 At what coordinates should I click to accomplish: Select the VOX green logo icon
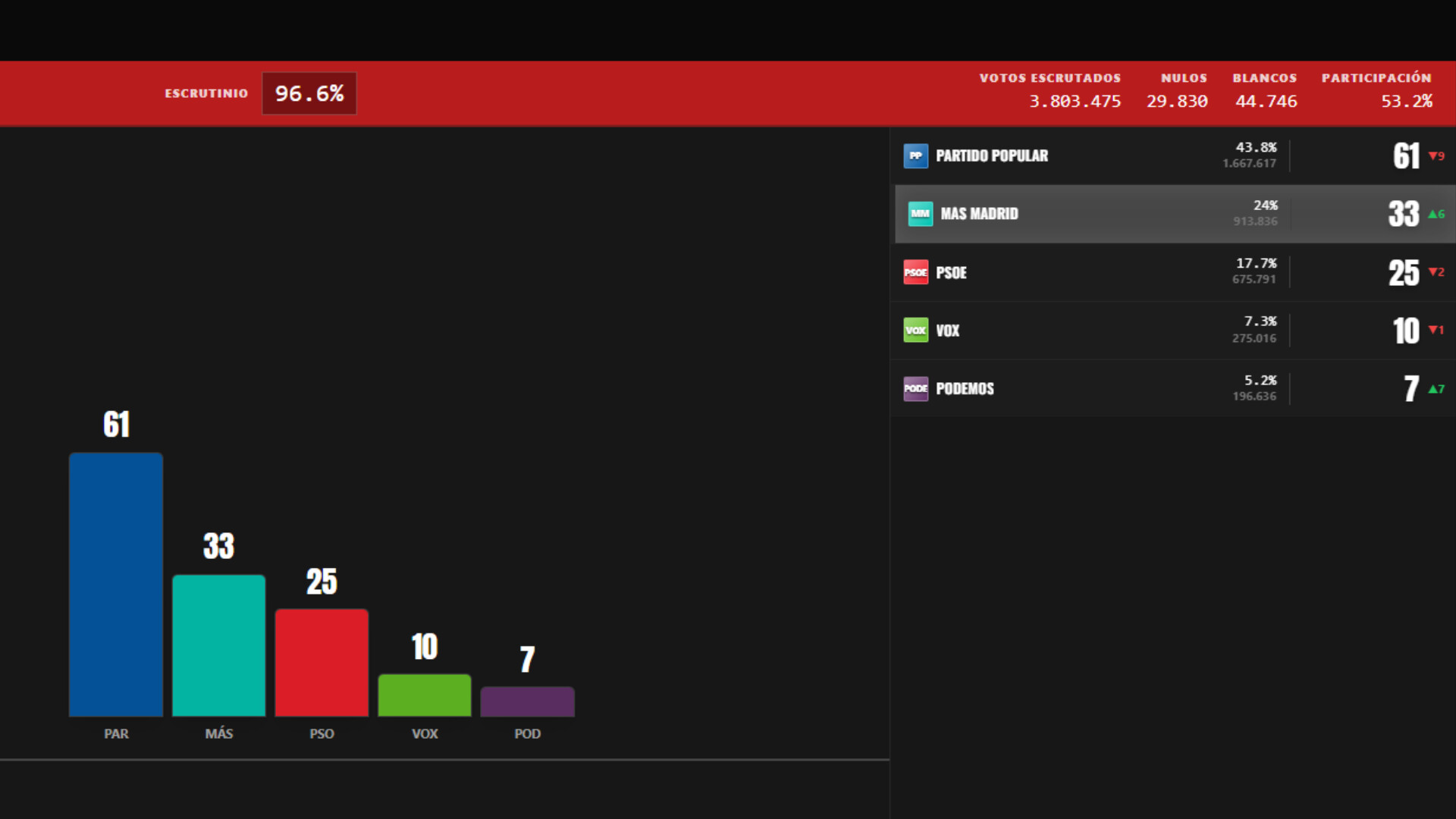point(916,330)
